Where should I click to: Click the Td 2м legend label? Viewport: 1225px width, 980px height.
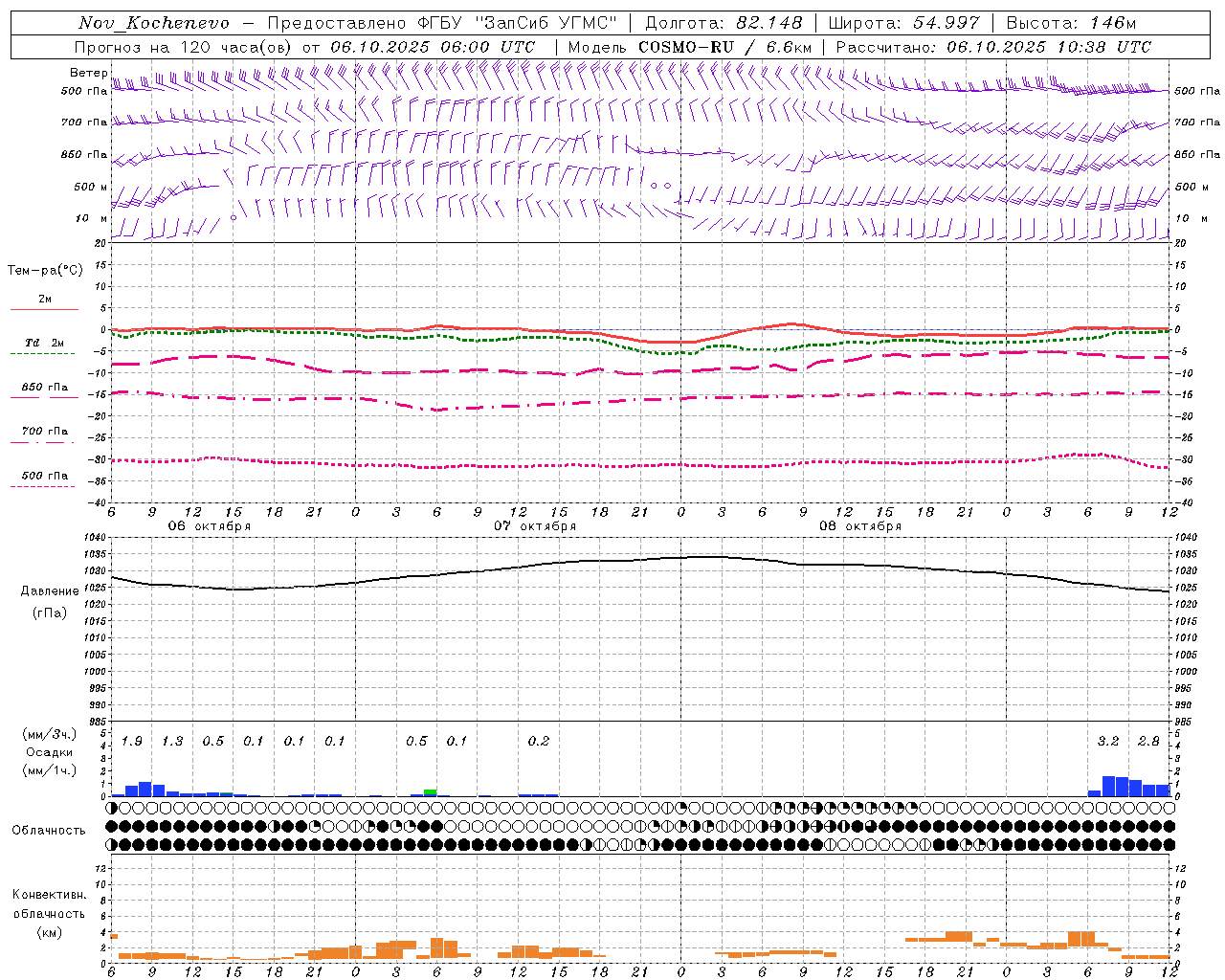point(44,343)
